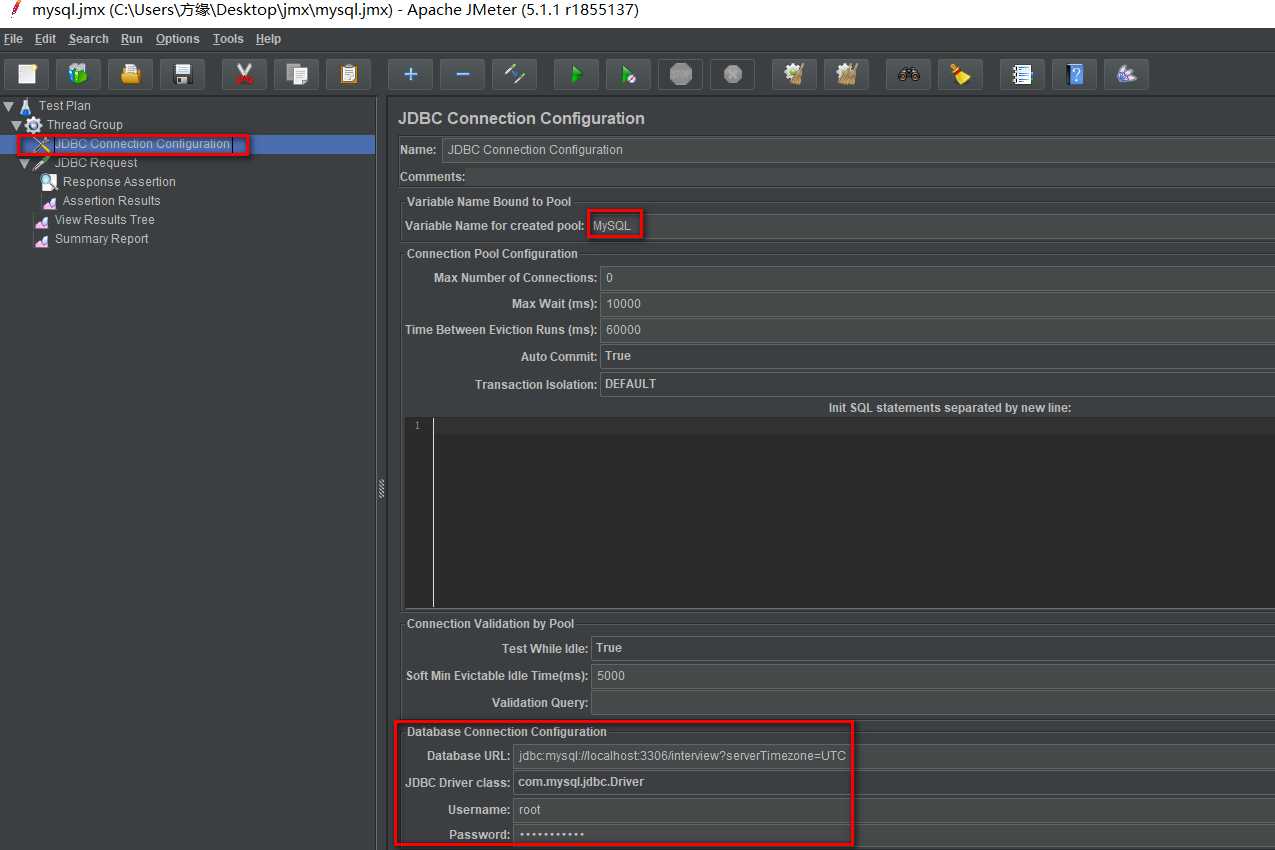The width and height of the screenshot is (1275, 850).
Task: Click the Shutdown toolbar icon
Action: pos(732,74)
